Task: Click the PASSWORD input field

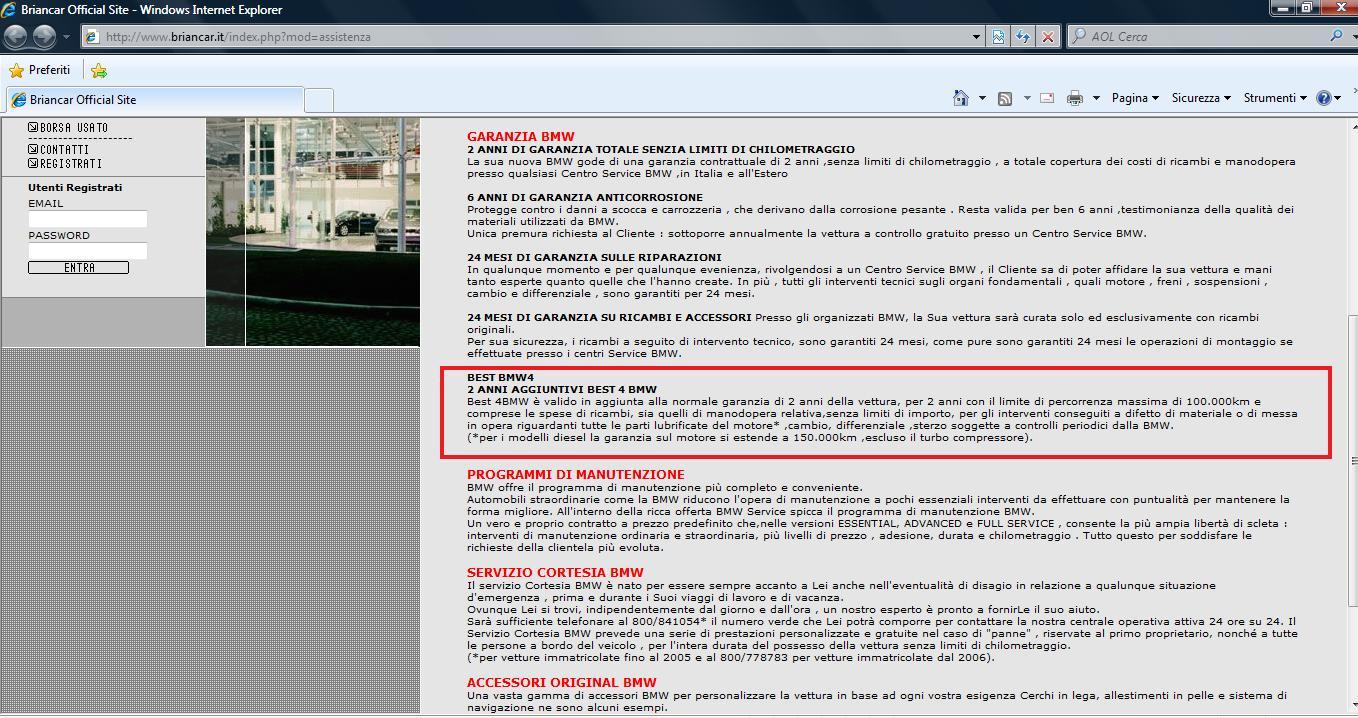Action: click(87, 251)
